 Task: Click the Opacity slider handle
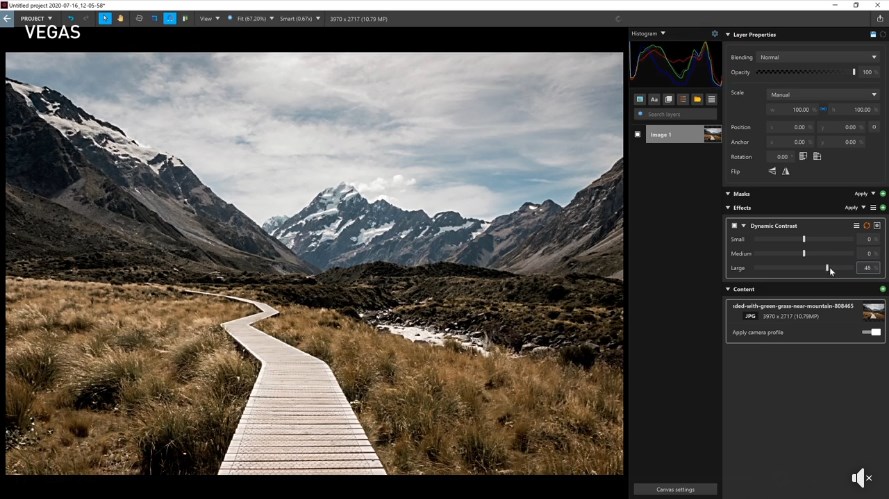[854, 72]
